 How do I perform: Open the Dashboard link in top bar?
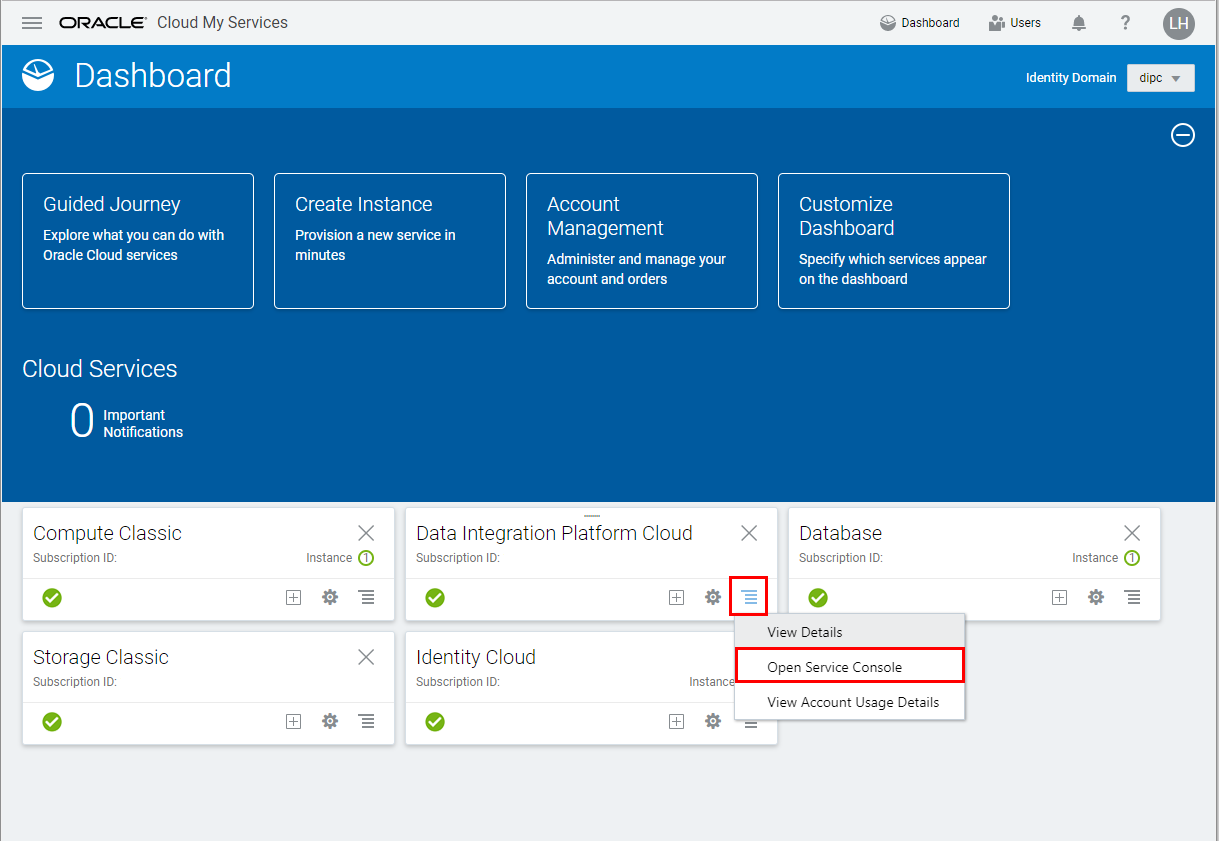pos(920,23)
